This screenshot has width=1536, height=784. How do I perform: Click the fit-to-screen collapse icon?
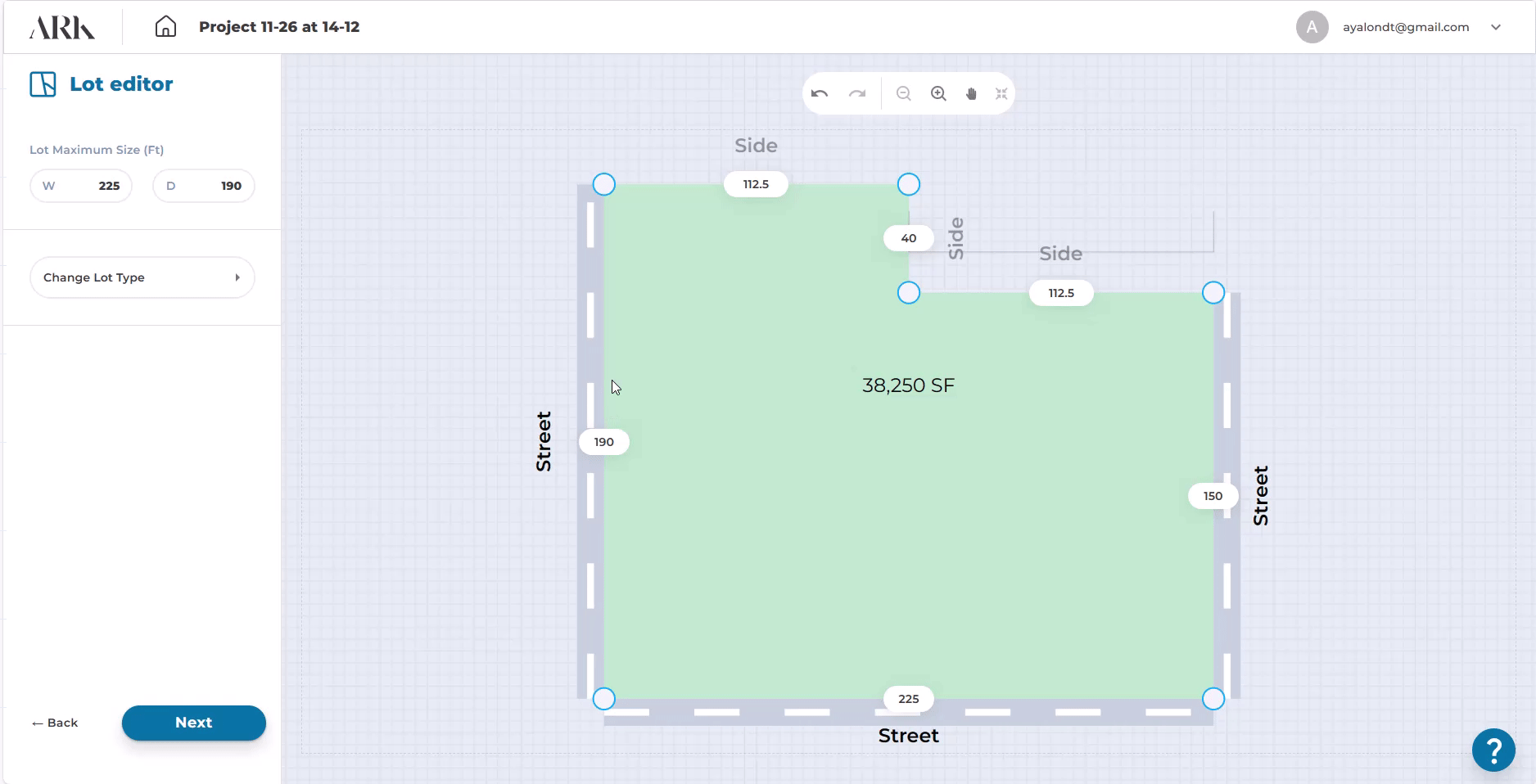(x=1001, y=94)
